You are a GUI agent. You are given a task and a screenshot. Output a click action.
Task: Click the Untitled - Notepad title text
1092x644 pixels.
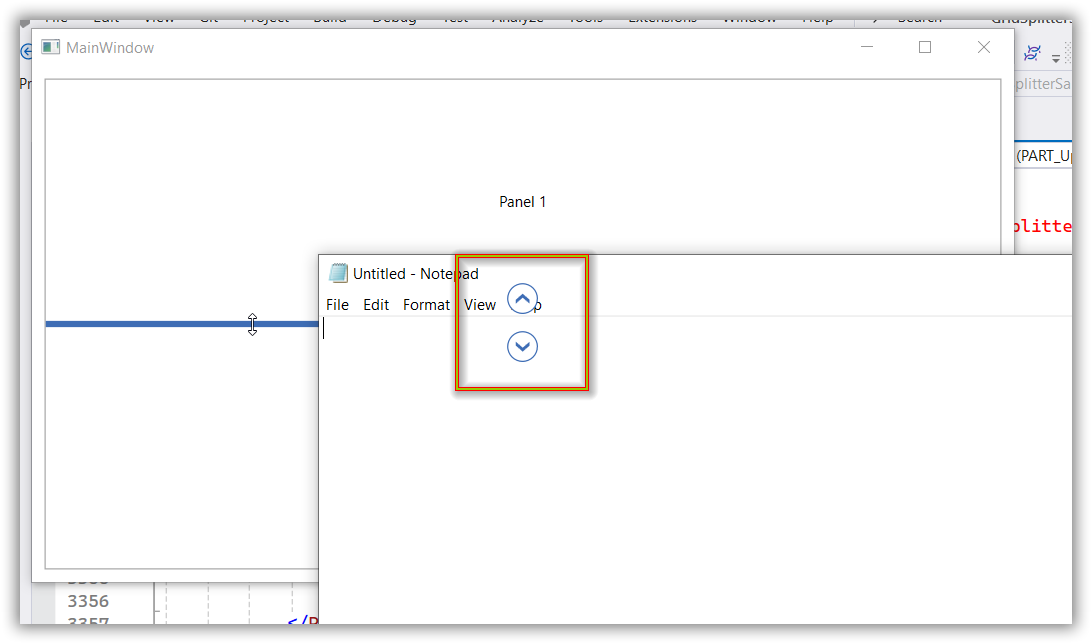pyautogui.click(x=415, y=274)
